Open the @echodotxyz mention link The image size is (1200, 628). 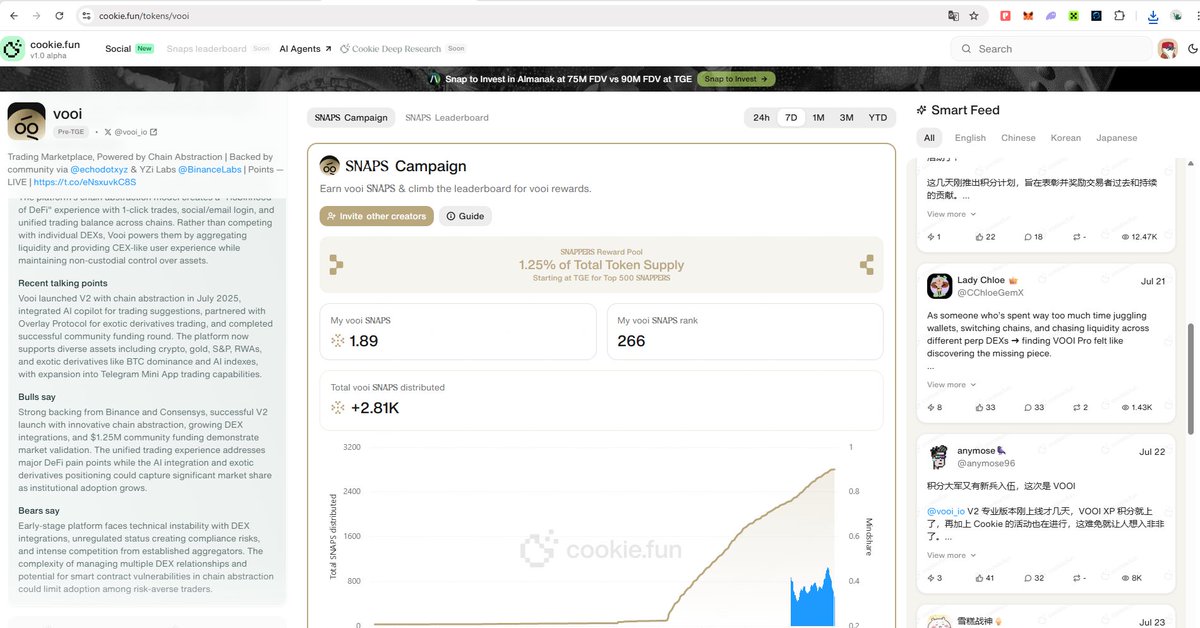[x=99, y=170]
